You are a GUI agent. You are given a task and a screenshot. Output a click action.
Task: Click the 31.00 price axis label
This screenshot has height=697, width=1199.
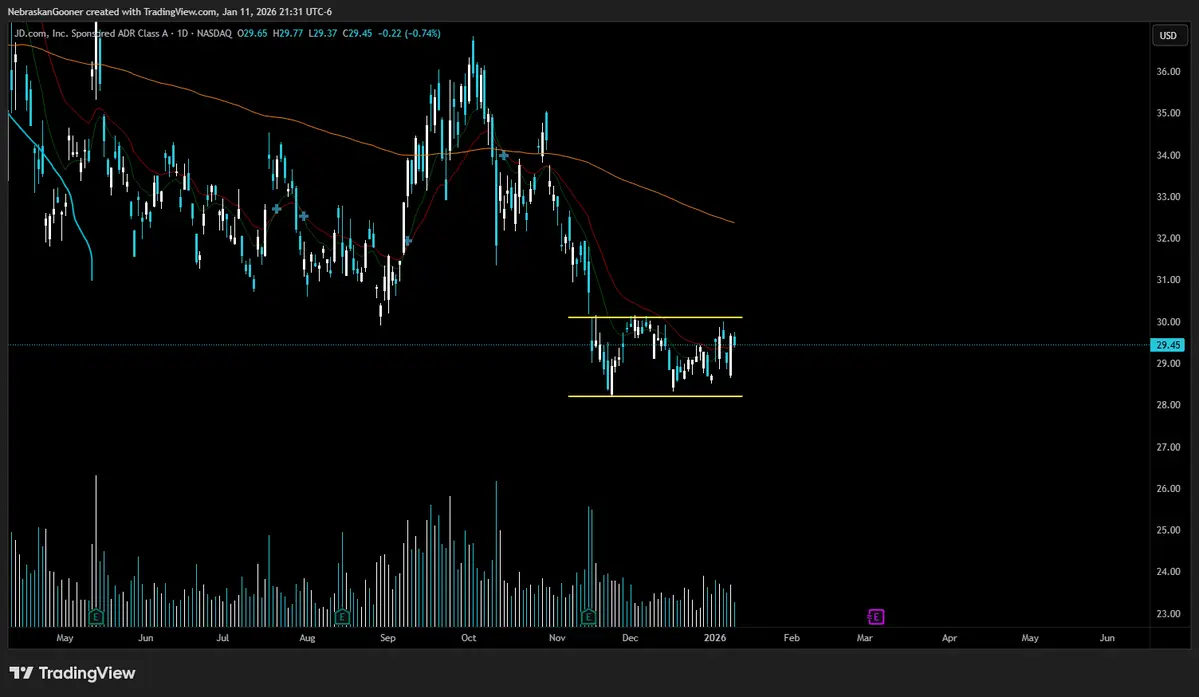[1168, 280]
